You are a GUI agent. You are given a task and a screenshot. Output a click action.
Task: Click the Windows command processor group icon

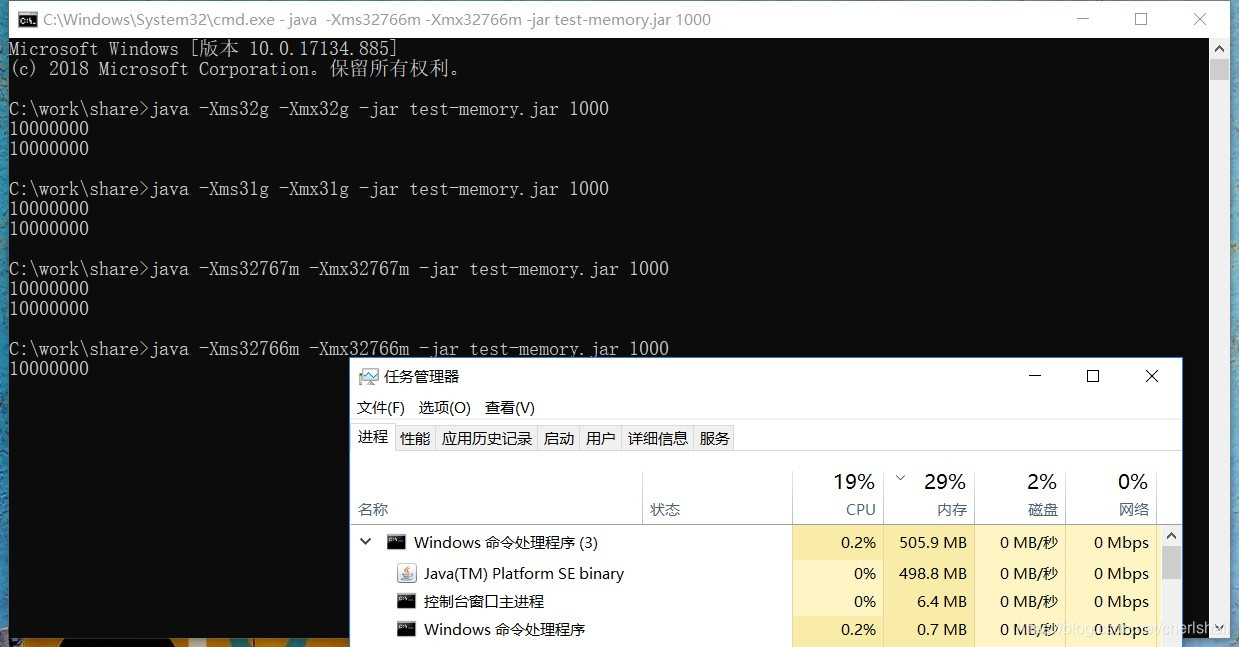pyautogui.click(x=396, y=542)
